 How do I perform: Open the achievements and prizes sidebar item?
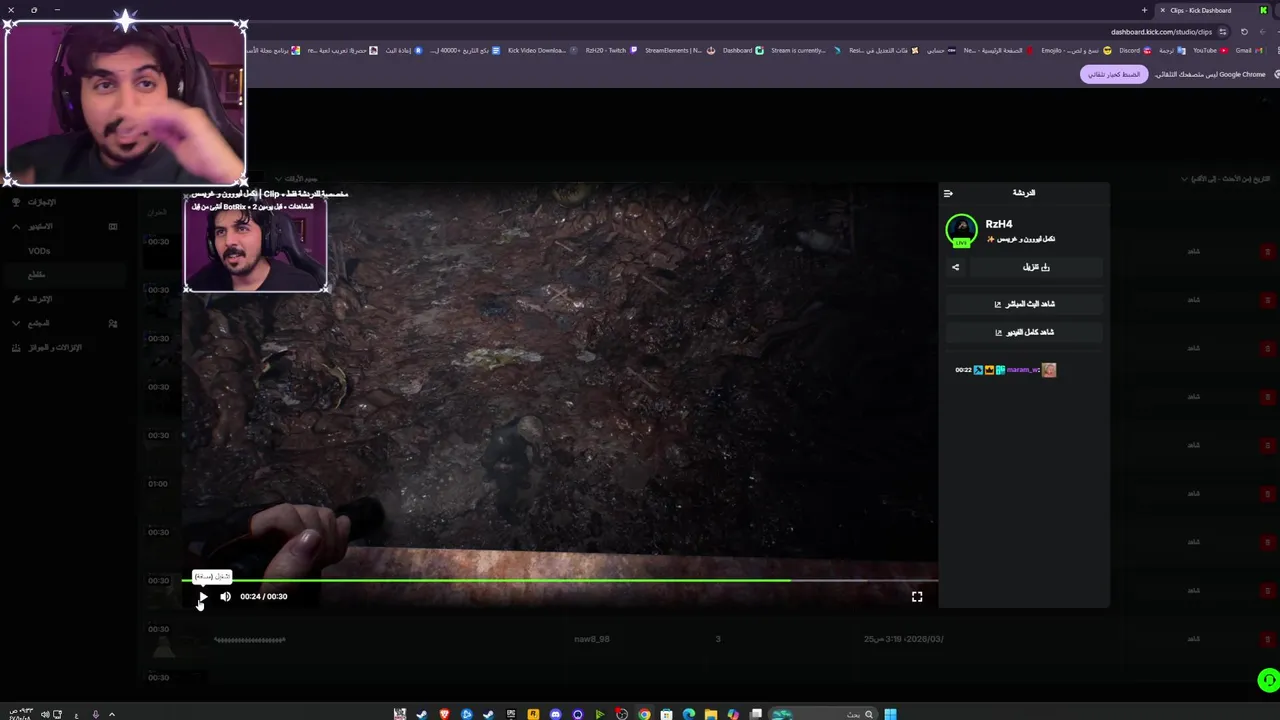pyautogui.click(x=48, y=347)
